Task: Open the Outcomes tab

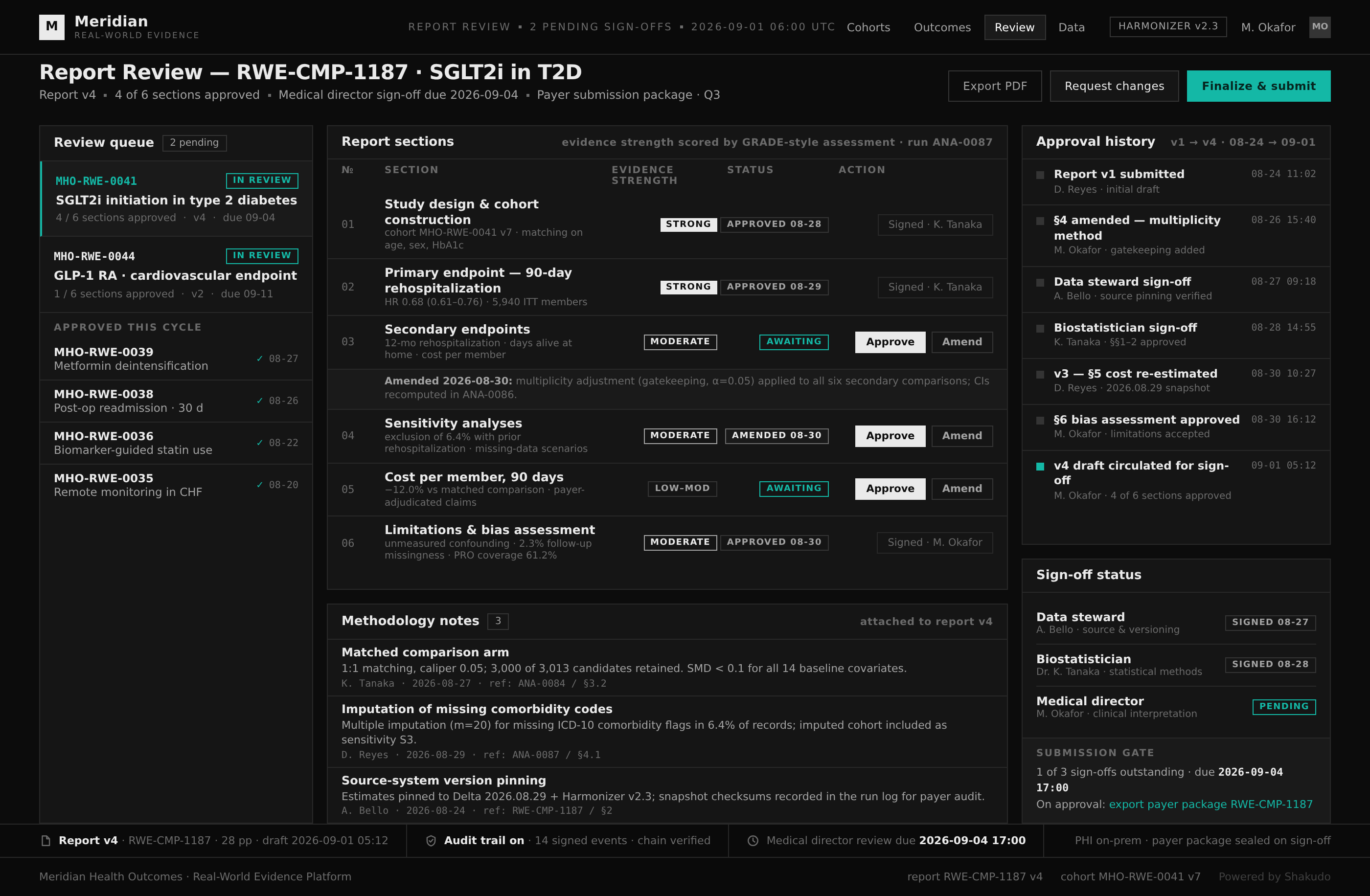Action: click(x=942, y=27)
